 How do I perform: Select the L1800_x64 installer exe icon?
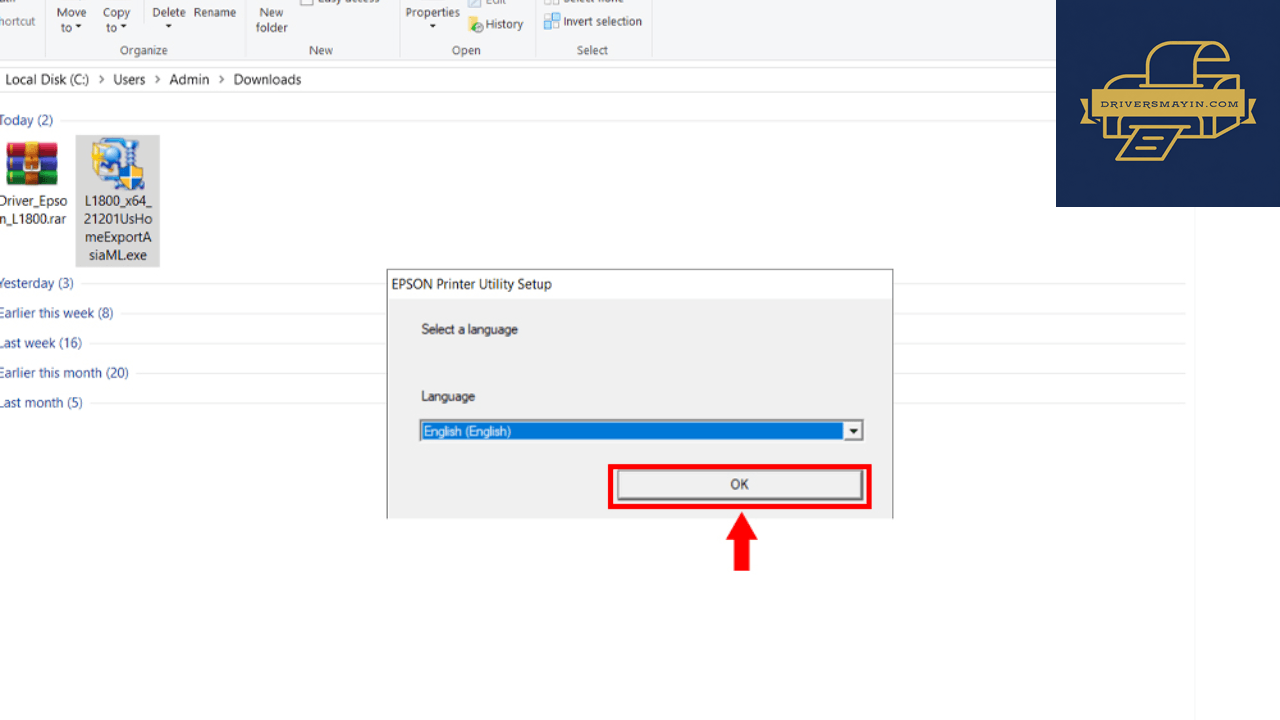click(x=117, y=164)
